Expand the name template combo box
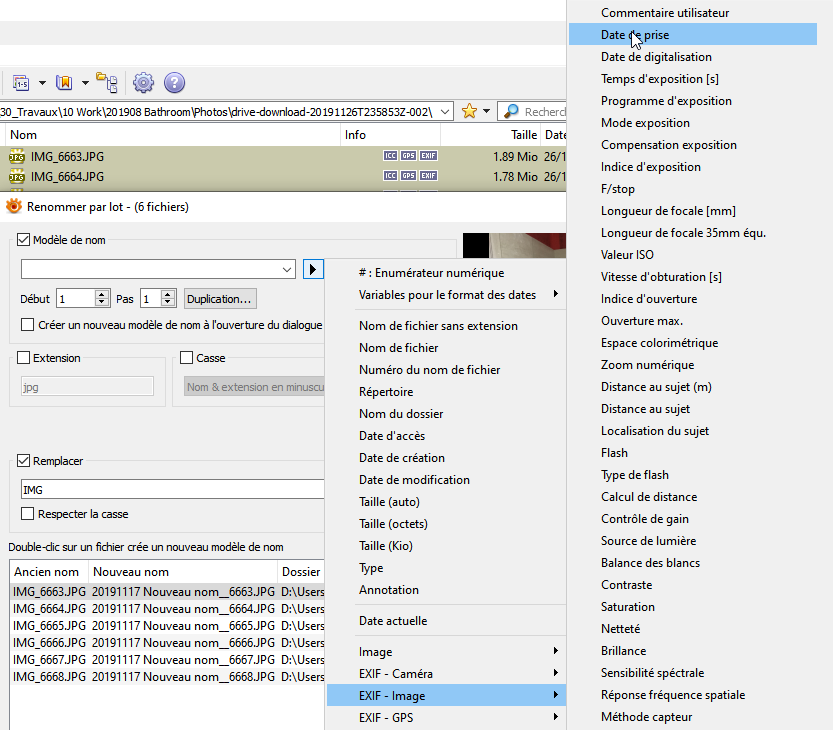The height and width of the screenshot is (730, 833). coord(287,270)
